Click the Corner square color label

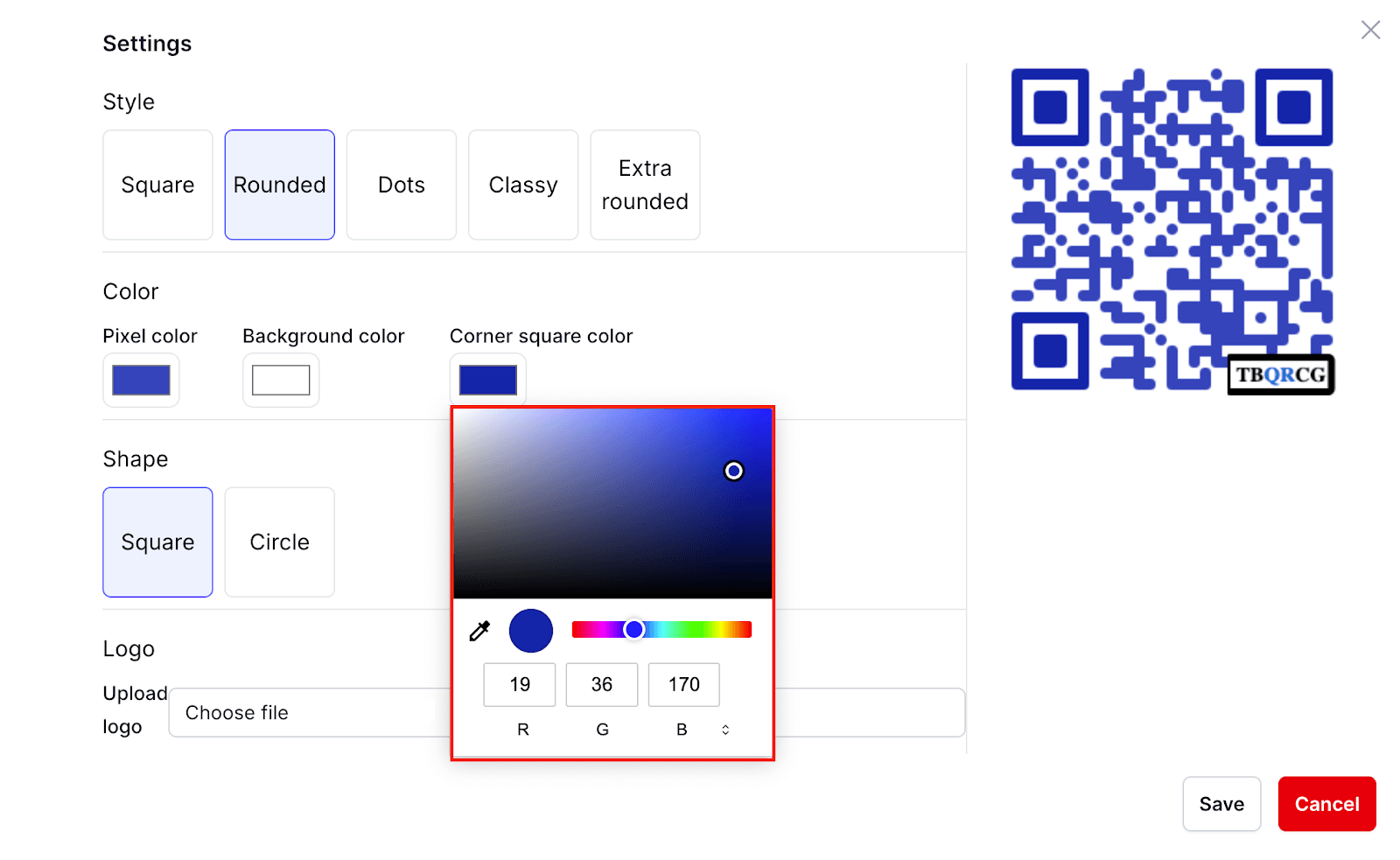(542, 336)
